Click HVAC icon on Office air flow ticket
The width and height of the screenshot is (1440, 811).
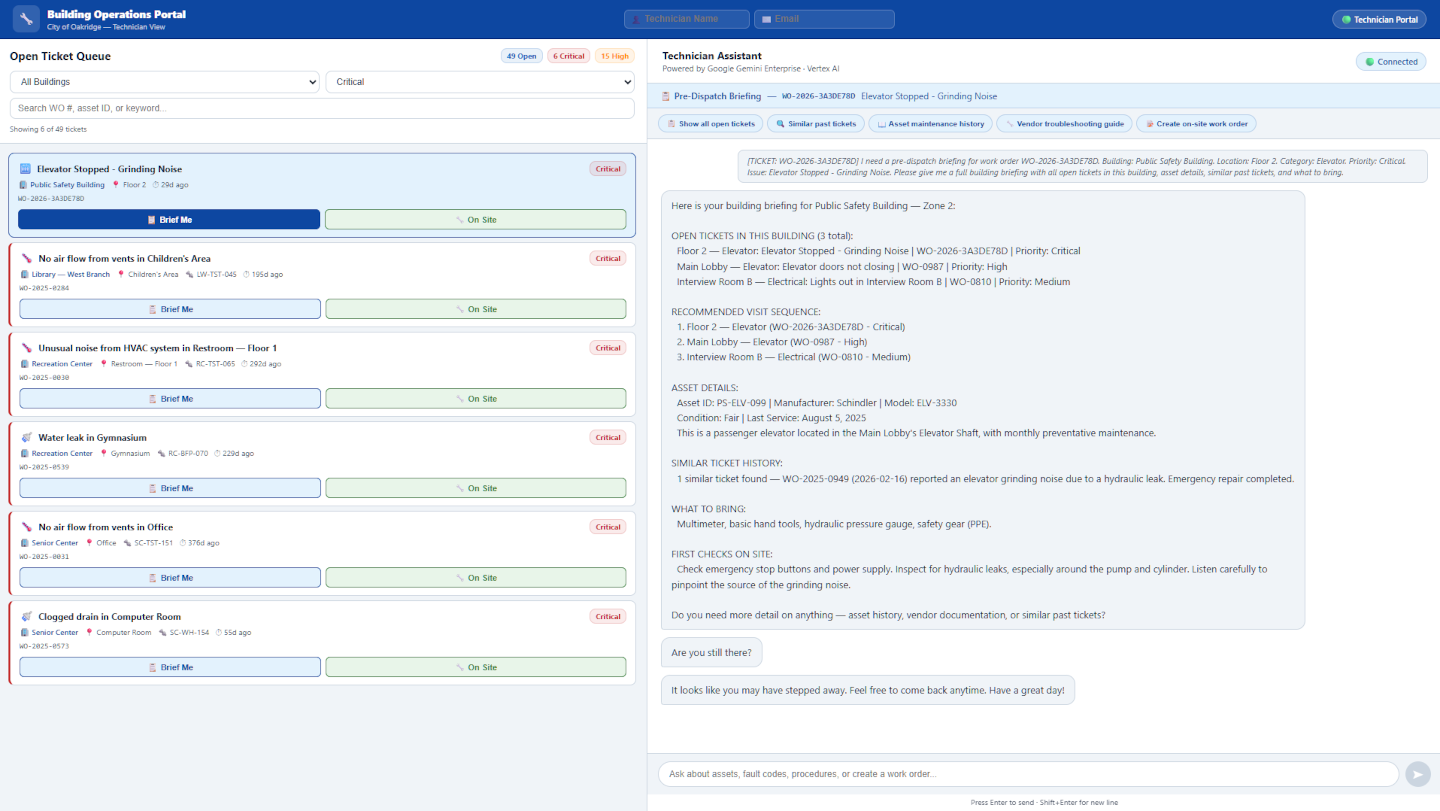click(26, 527)
